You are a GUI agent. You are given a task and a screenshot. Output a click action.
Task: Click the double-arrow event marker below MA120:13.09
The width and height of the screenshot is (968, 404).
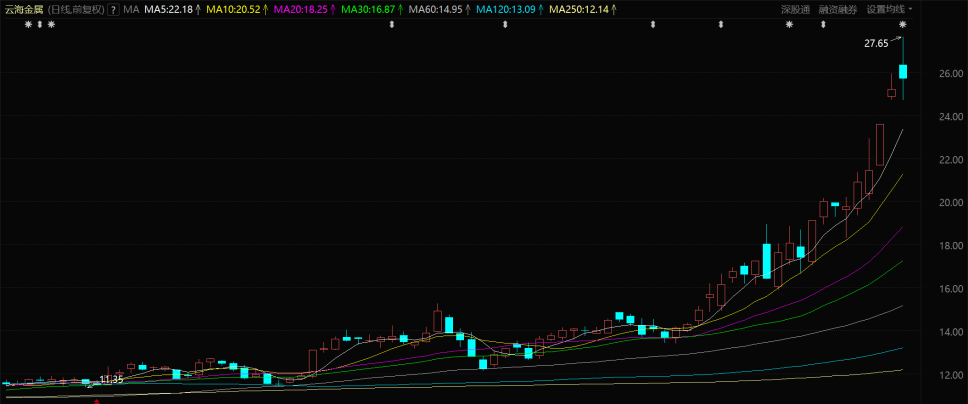[x=505, y=25]
